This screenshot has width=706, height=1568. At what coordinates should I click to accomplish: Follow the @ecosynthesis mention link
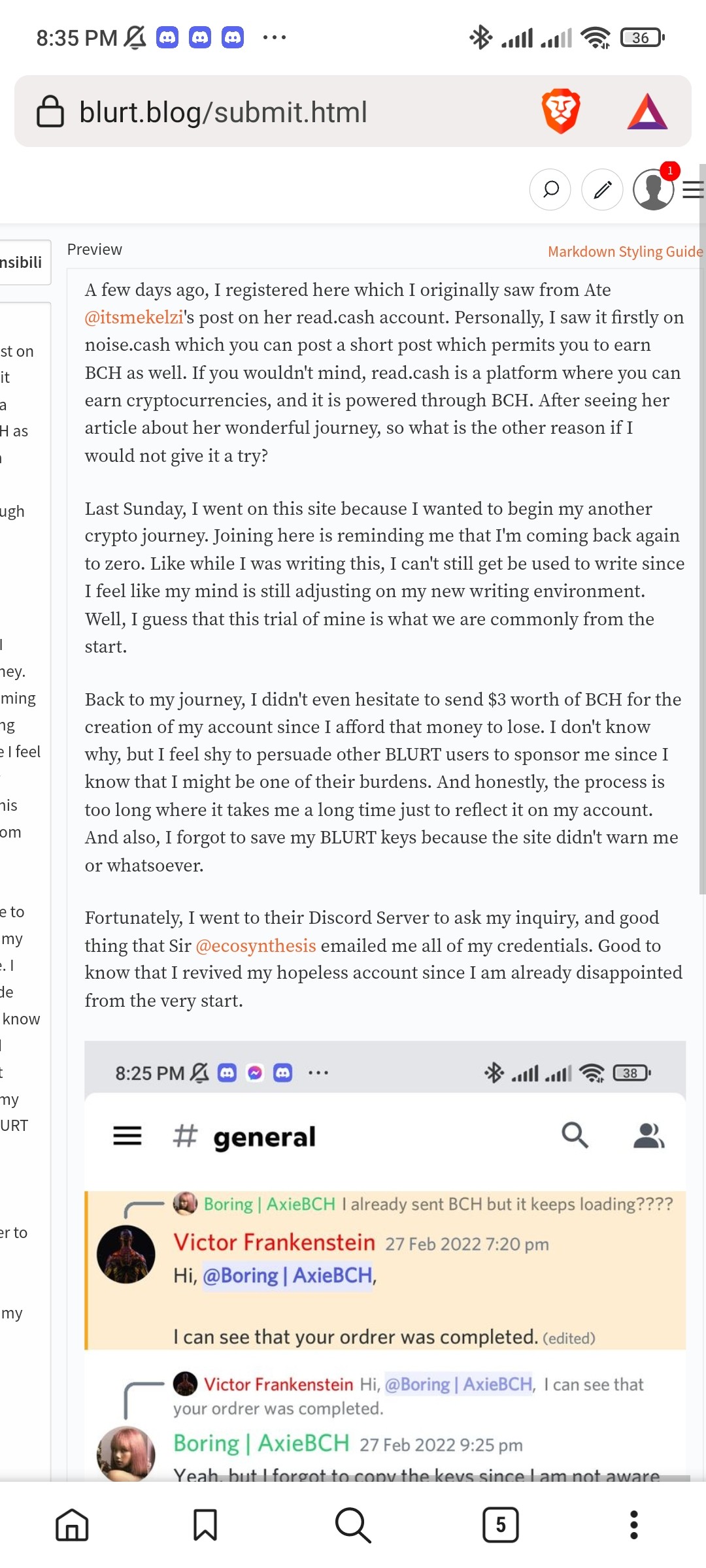(256, 945)
